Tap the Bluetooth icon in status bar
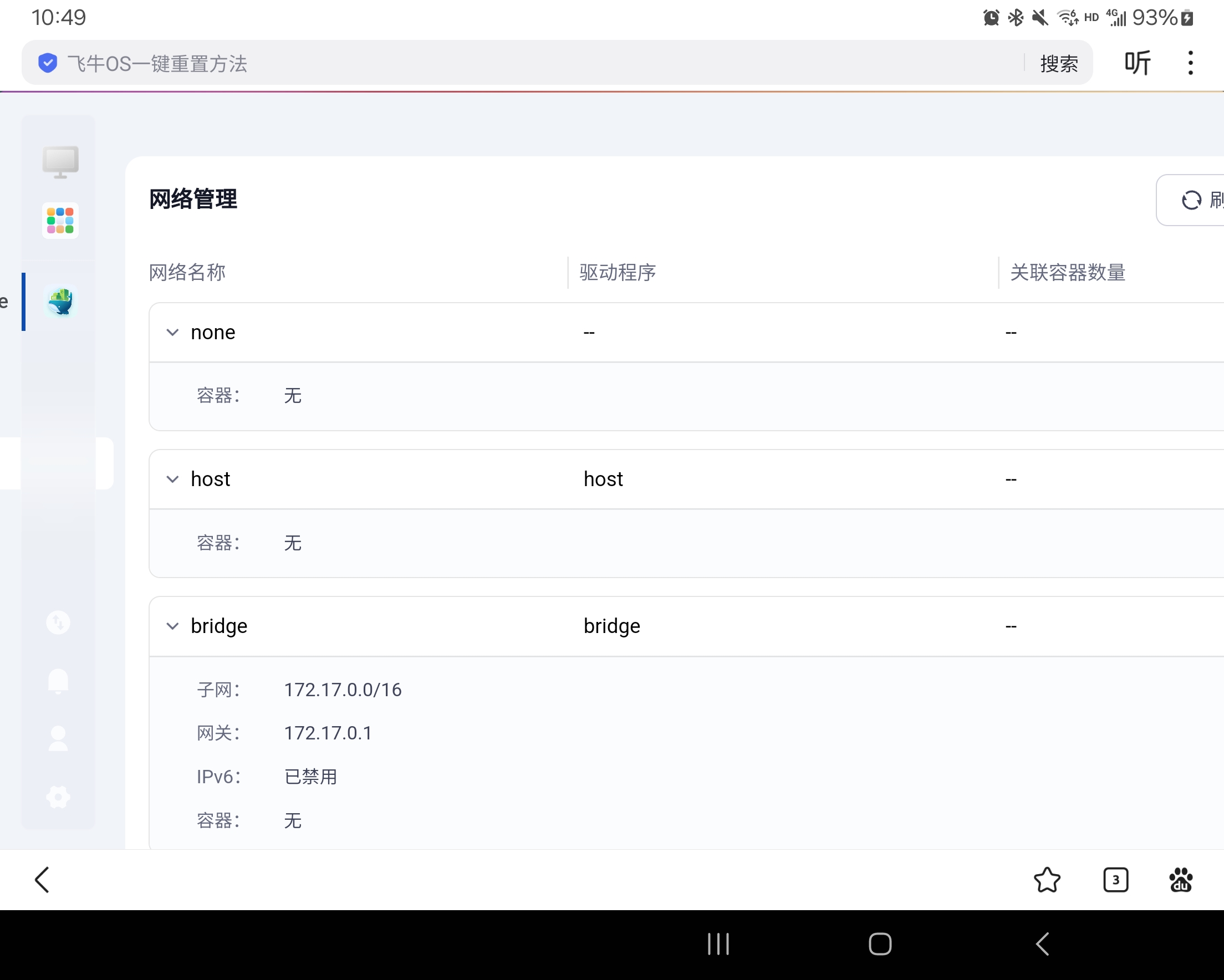 click(1016, 18)
